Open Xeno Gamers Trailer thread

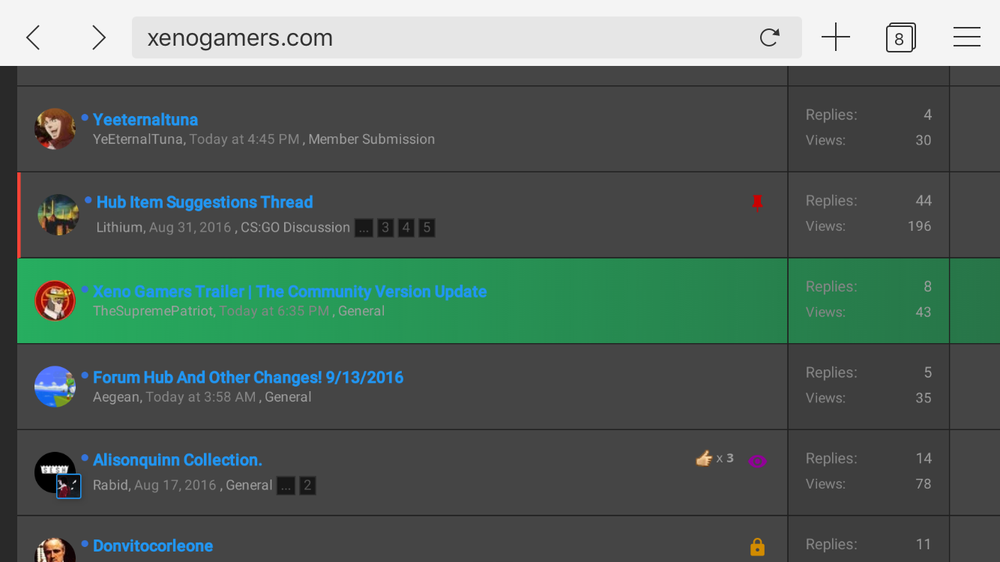[290, 292]
